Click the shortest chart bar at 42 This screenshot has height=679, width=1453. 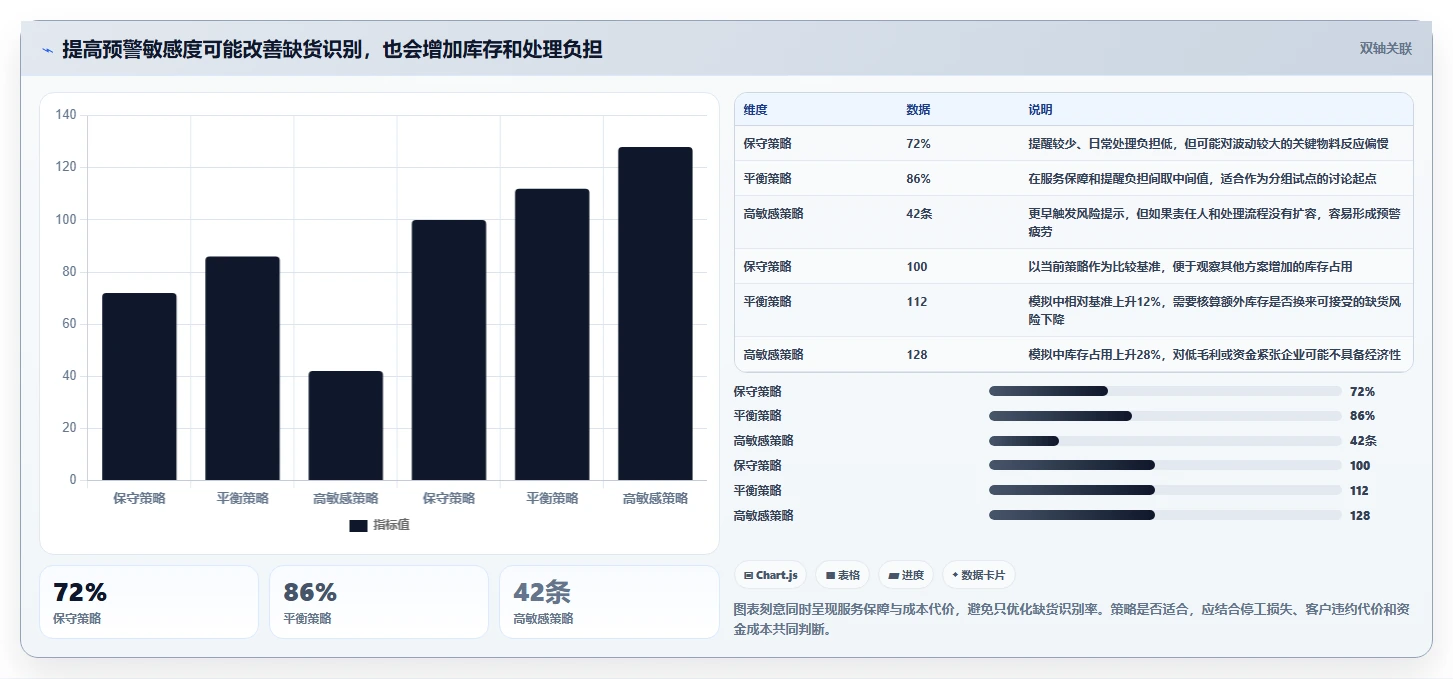[346, 426]
